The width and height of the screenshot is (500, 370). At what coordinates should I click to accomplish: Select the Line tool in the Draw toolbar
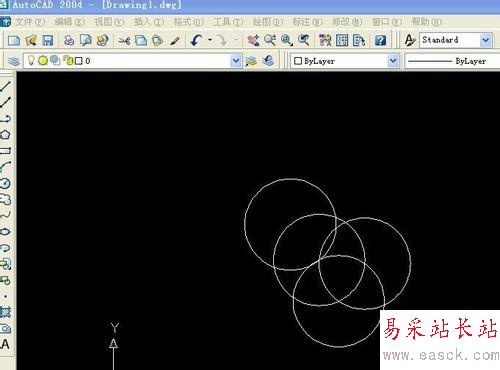click(x=5, y=86)
